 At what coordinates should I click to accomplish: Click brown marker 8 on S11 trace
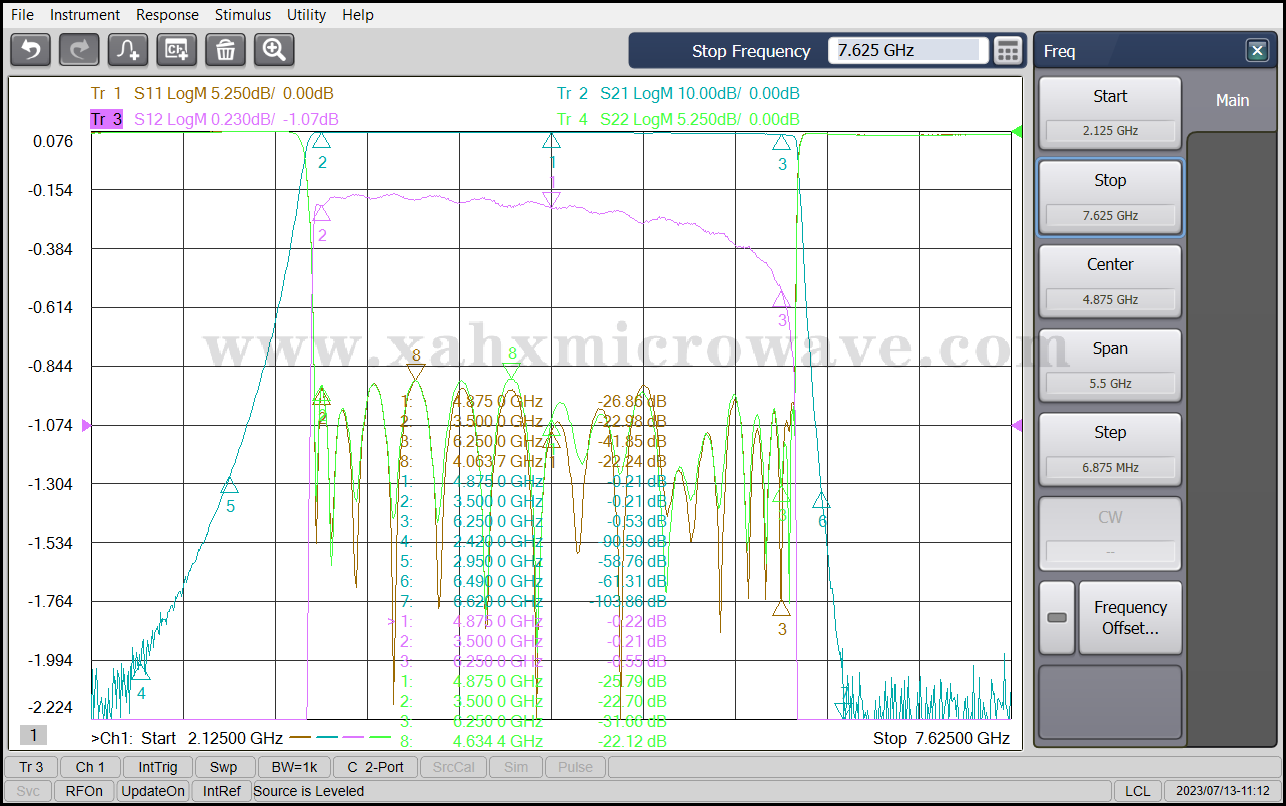point(416,373)
